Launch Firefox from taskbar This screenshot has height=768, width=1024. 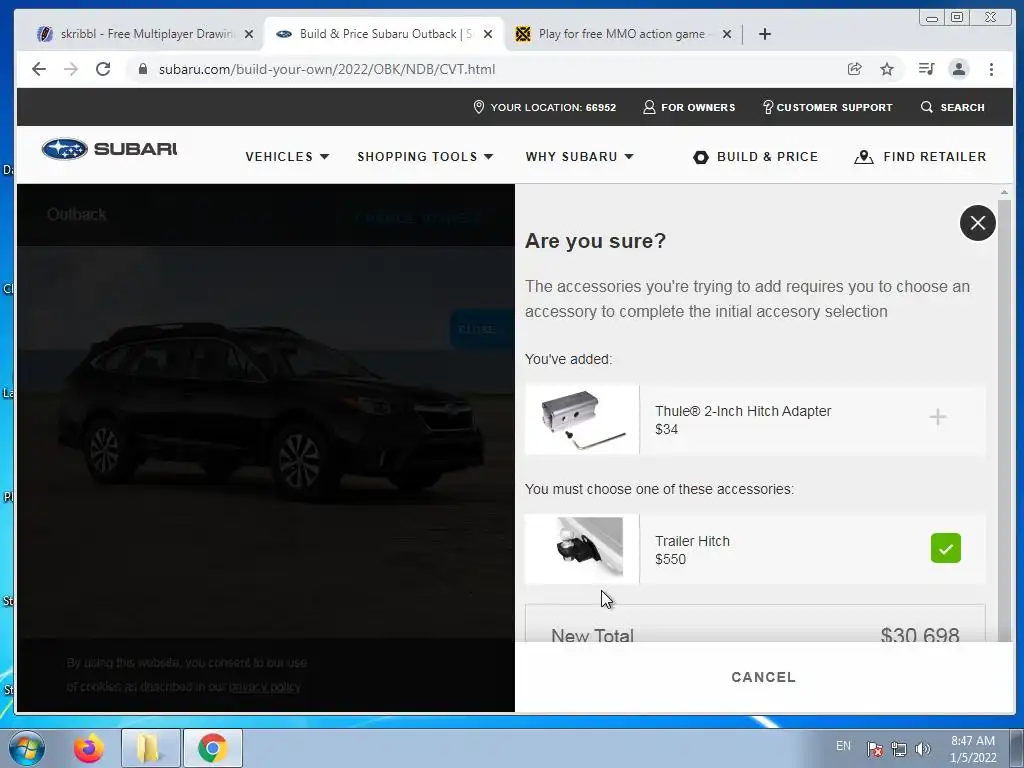pyautogui.click(x=89, y=748)
